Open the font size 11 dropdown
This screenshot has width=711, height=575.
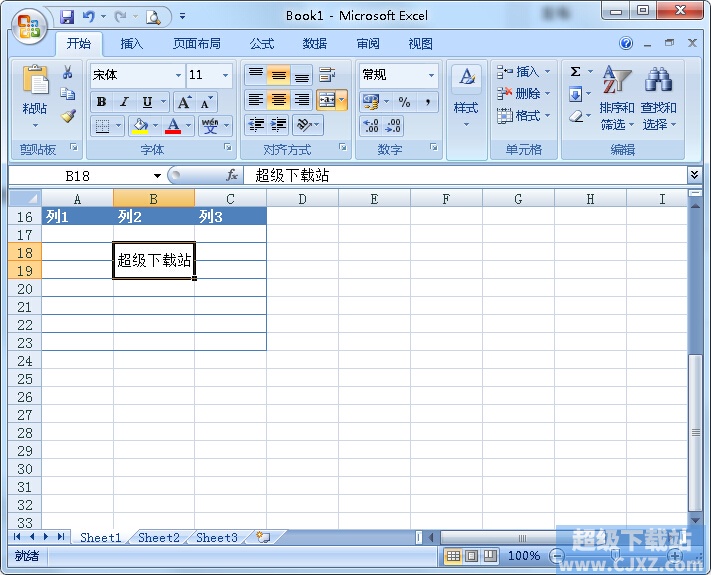click(225, 75)
